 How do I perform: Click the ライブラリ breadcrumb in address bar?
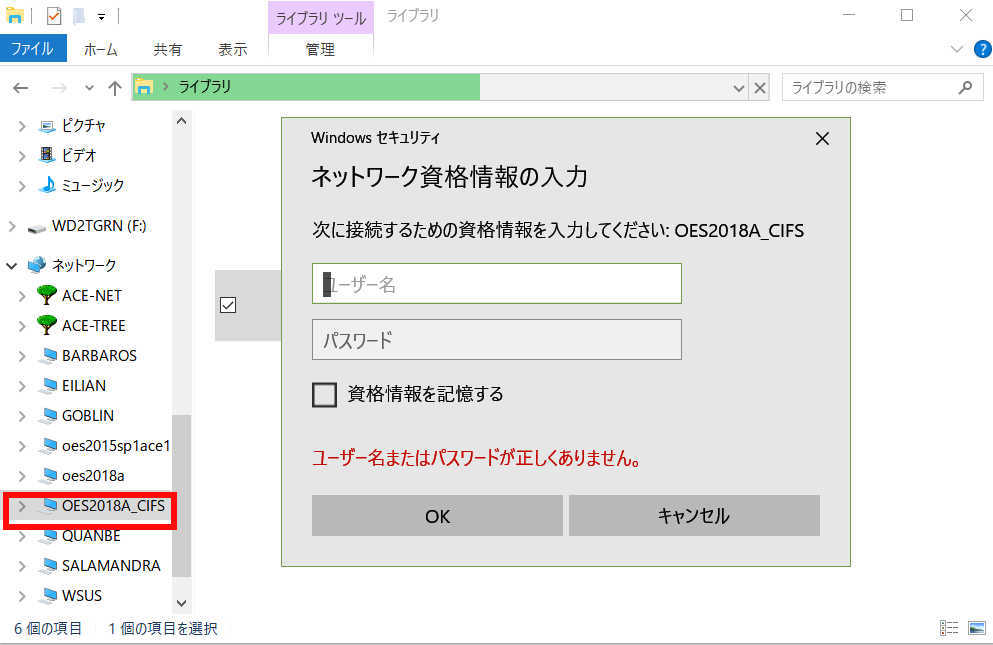(205, 87)
